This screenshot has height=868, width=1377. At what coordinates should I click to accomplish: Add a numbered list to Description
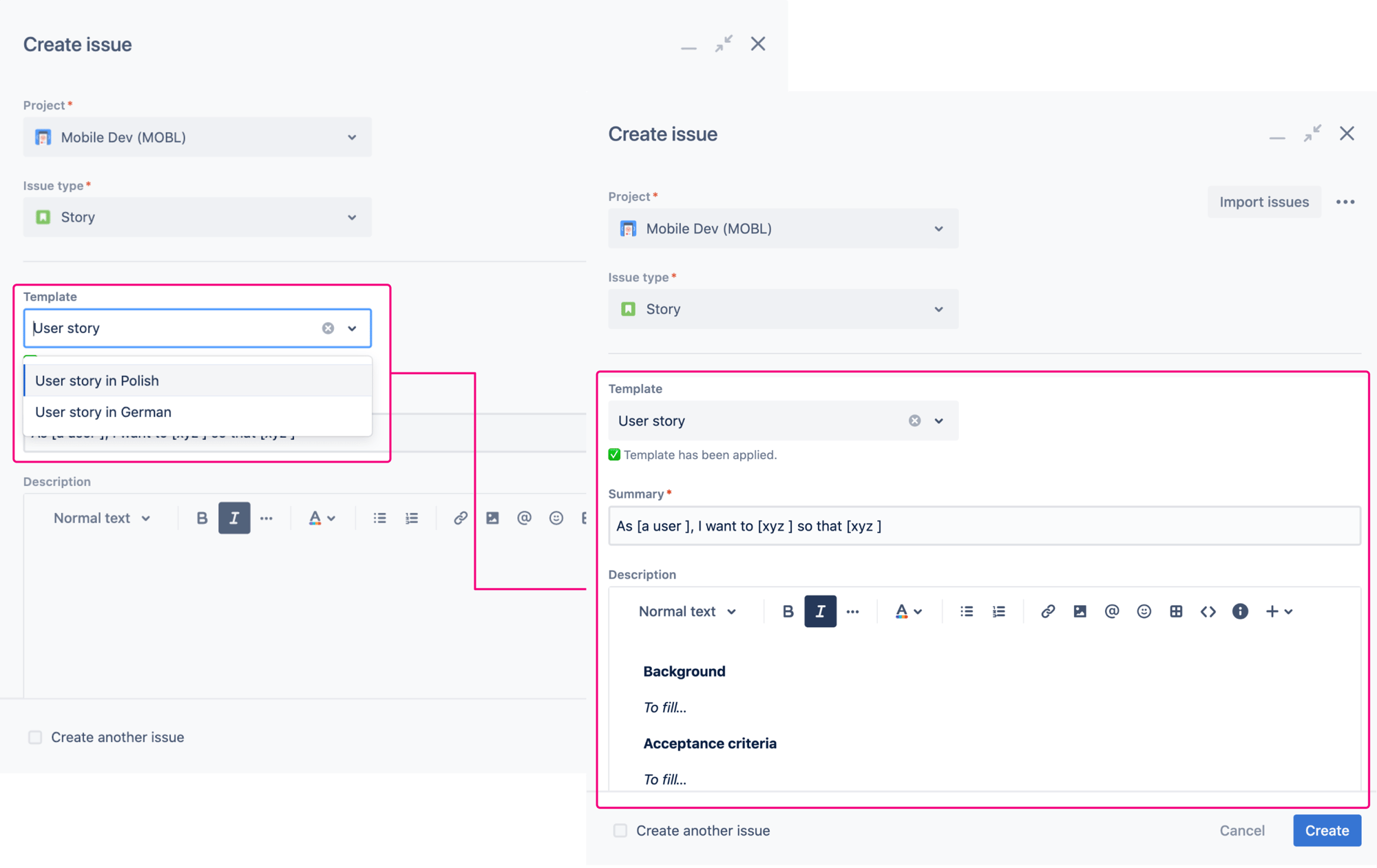coord(998,611)
